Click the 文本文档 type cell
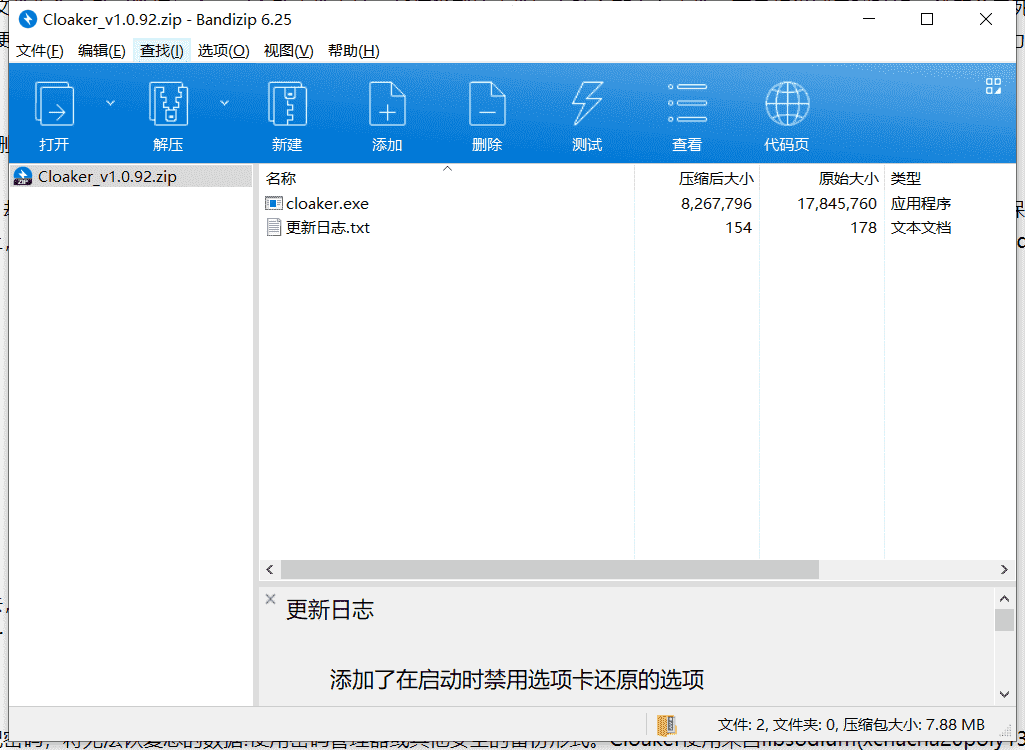The width and height of the screenshot is (1025, 750). [x=920, y=228]
